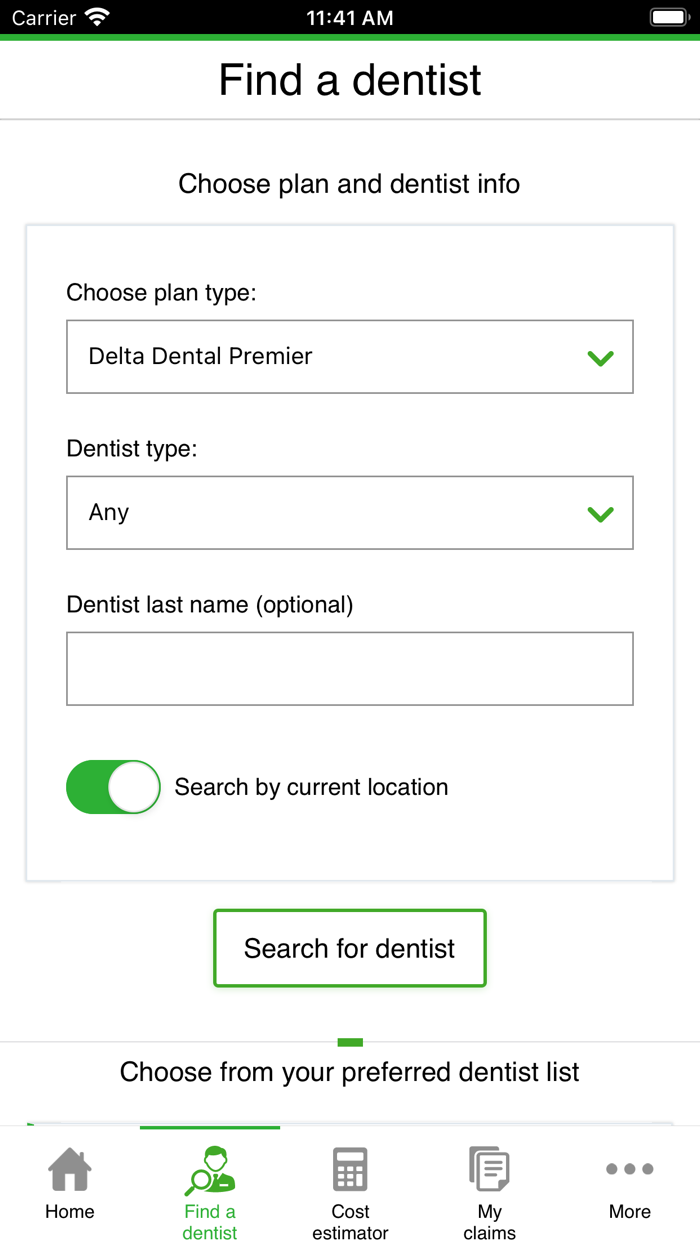The height and width of the screenshot is (1244, 700).
Task: Click the Dentist last name input field
Action: [349, 668]
